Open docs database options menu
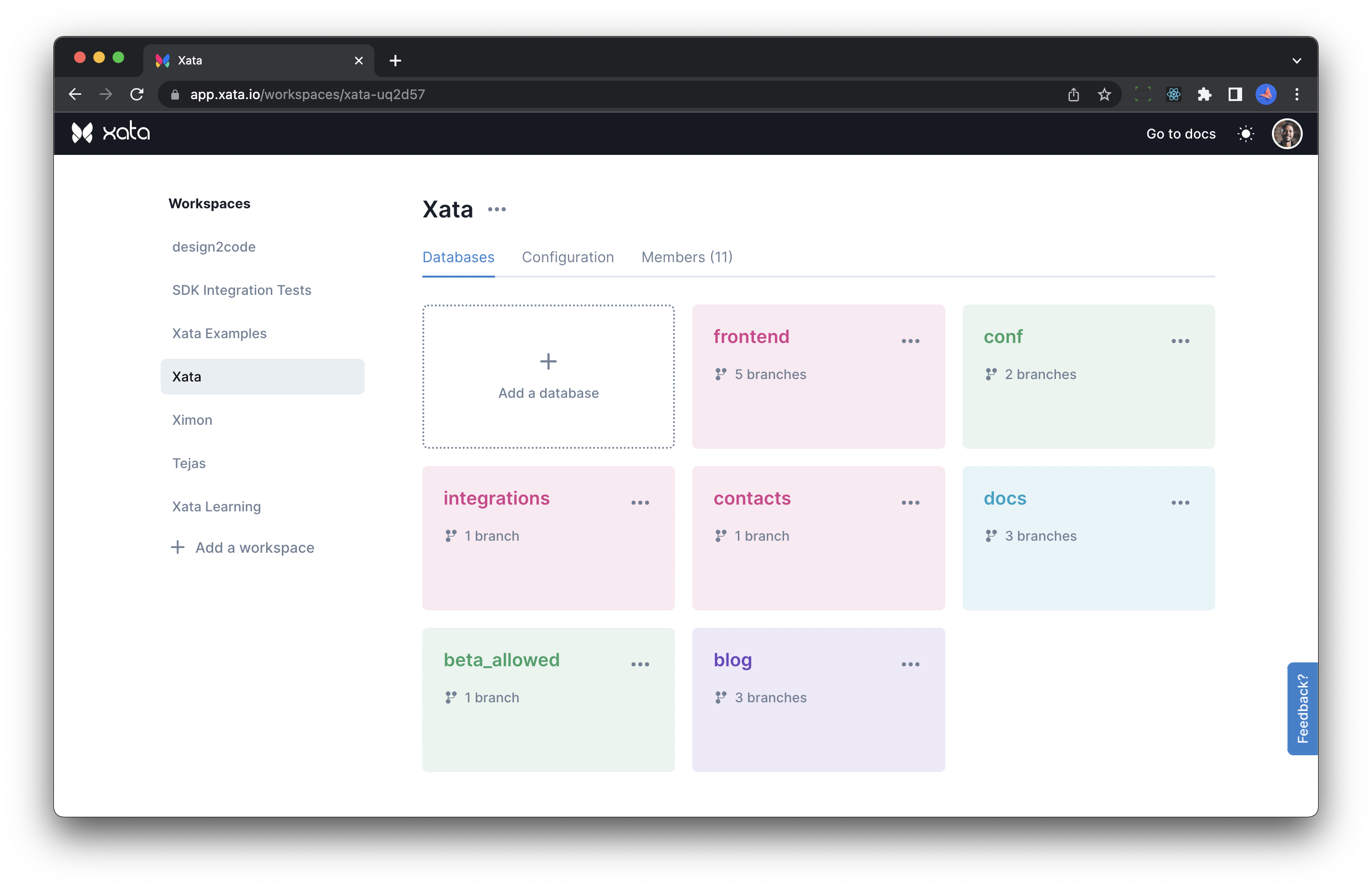This screenshot has height=888, width=1372. click(1180, 503)
